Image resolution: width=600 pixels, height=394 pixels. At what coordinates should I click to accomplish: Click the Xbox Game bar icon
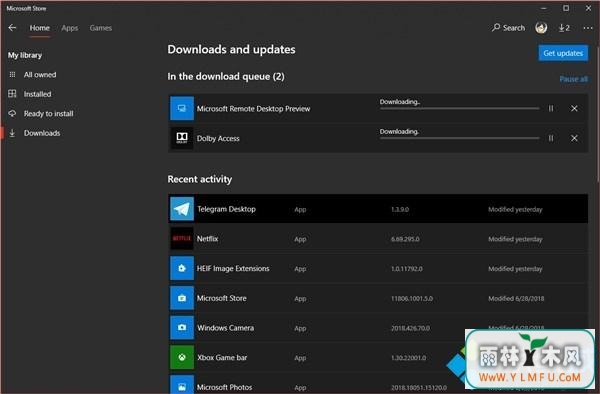coord(182,357)
